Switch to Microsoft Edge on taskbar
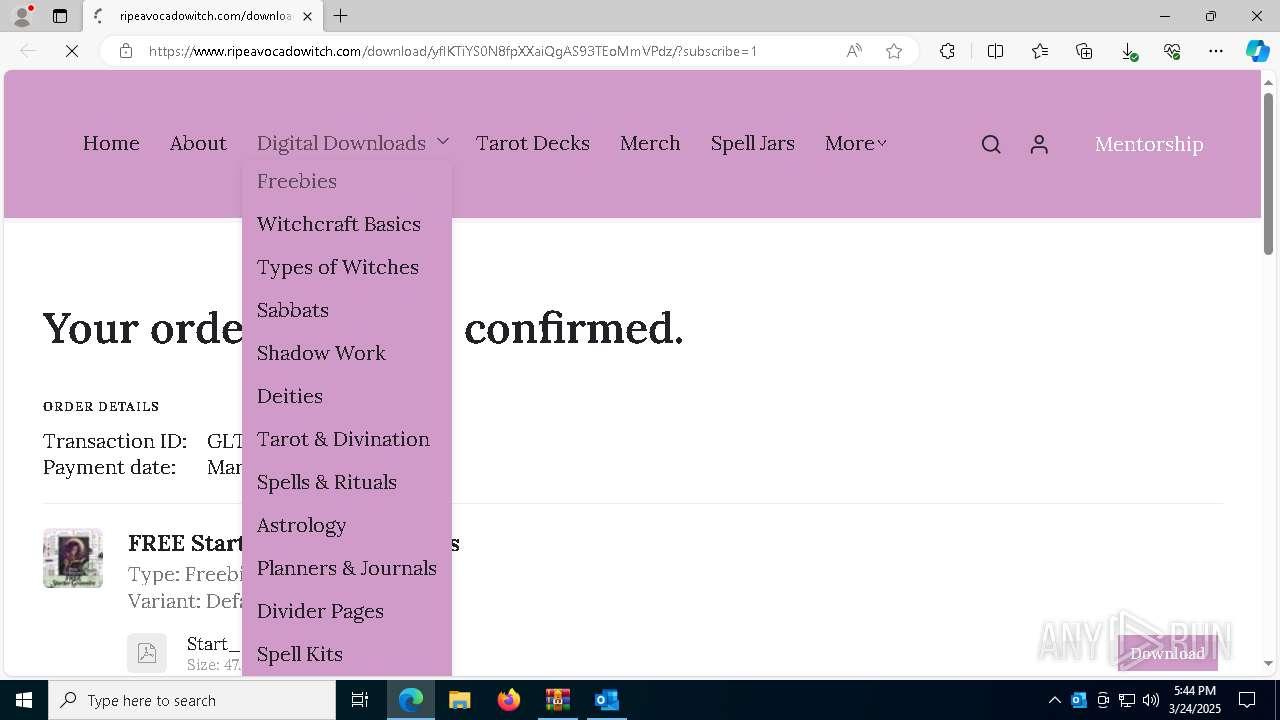1280x720 pixels. 411,700
